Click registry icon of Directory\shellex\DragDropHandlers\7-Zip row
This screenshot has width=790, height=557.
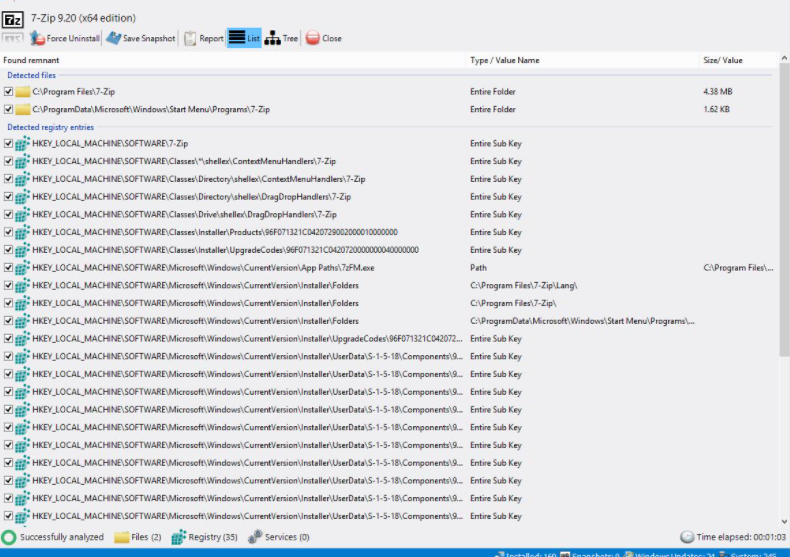(22, 197)
